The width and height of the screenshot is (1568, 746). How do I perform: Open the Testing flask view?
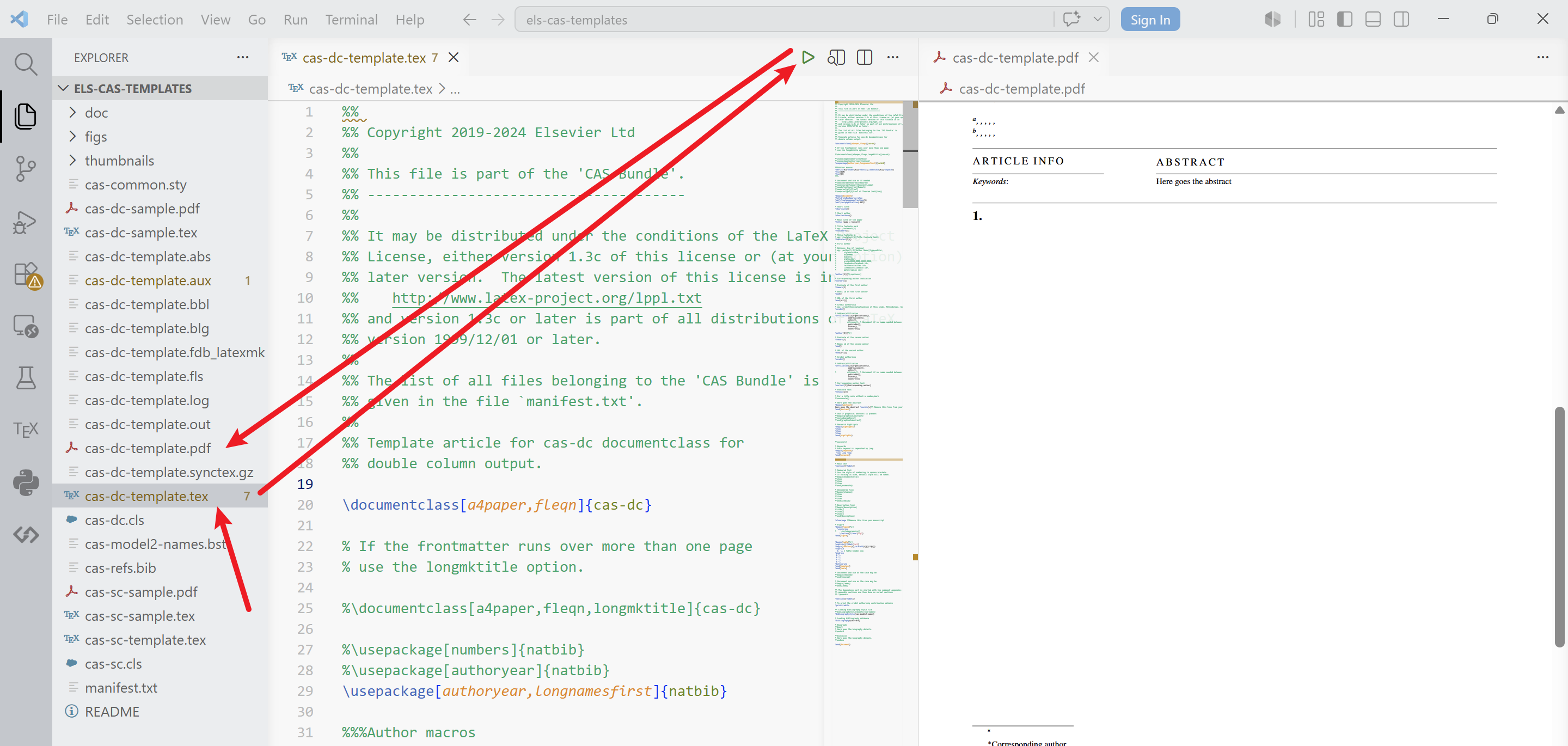click(26, 377)
